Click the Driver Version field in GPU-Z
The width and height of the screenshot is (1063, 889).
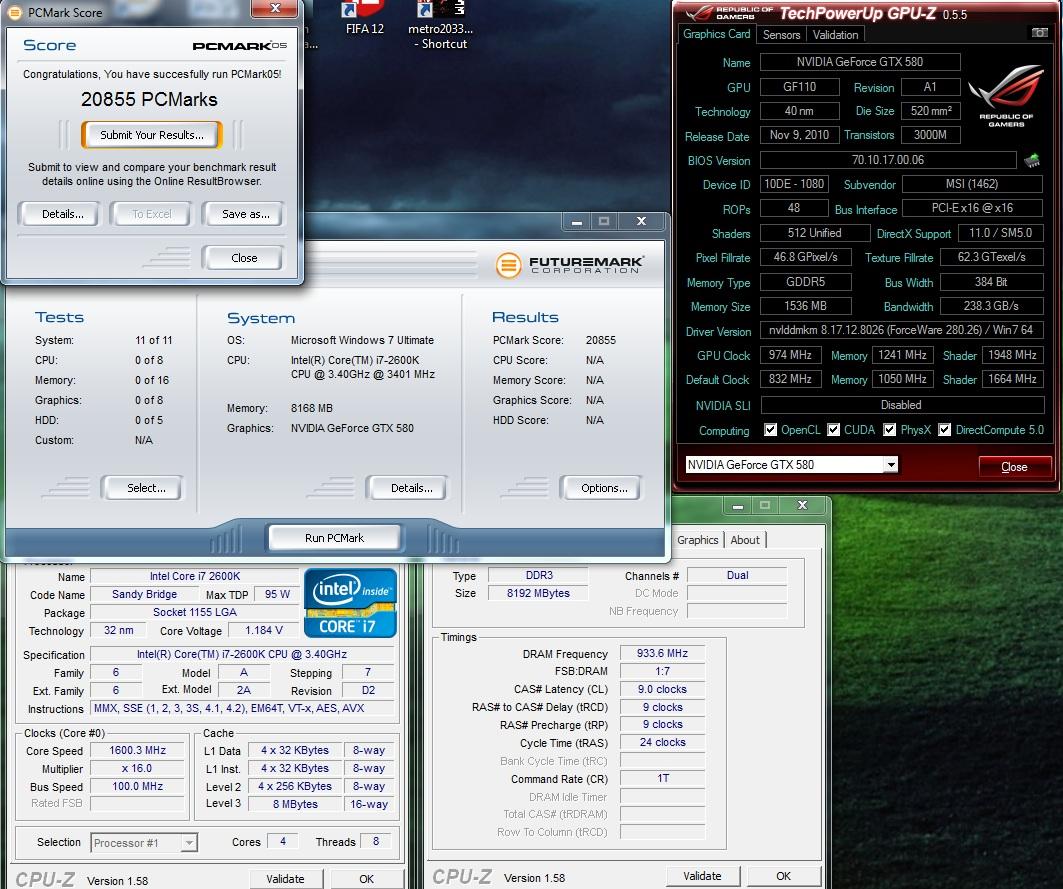click(x=901, y=330)
